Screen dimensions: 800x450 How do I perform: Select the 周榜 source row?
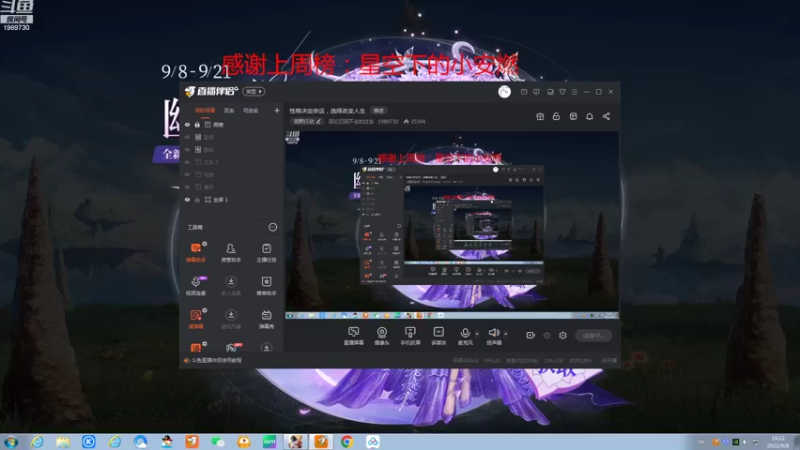[232, 124]
